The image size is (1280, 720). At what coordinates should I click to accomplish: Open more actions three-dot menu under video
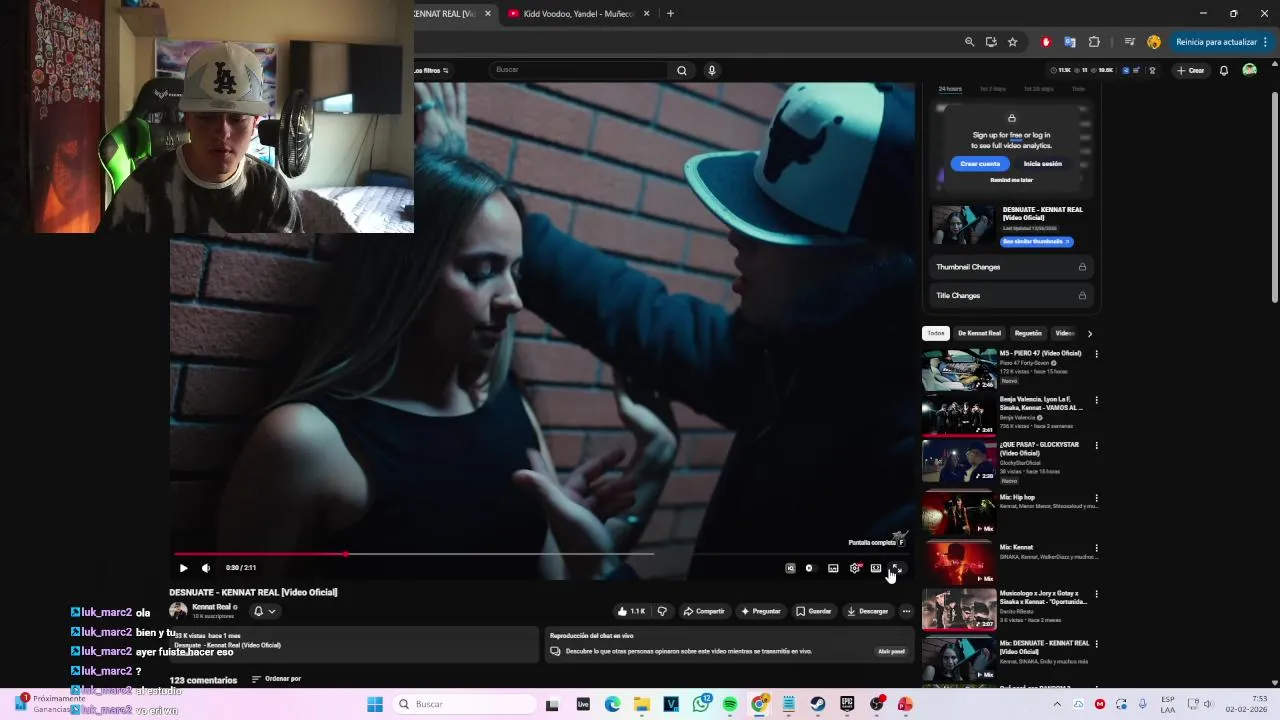906,611
